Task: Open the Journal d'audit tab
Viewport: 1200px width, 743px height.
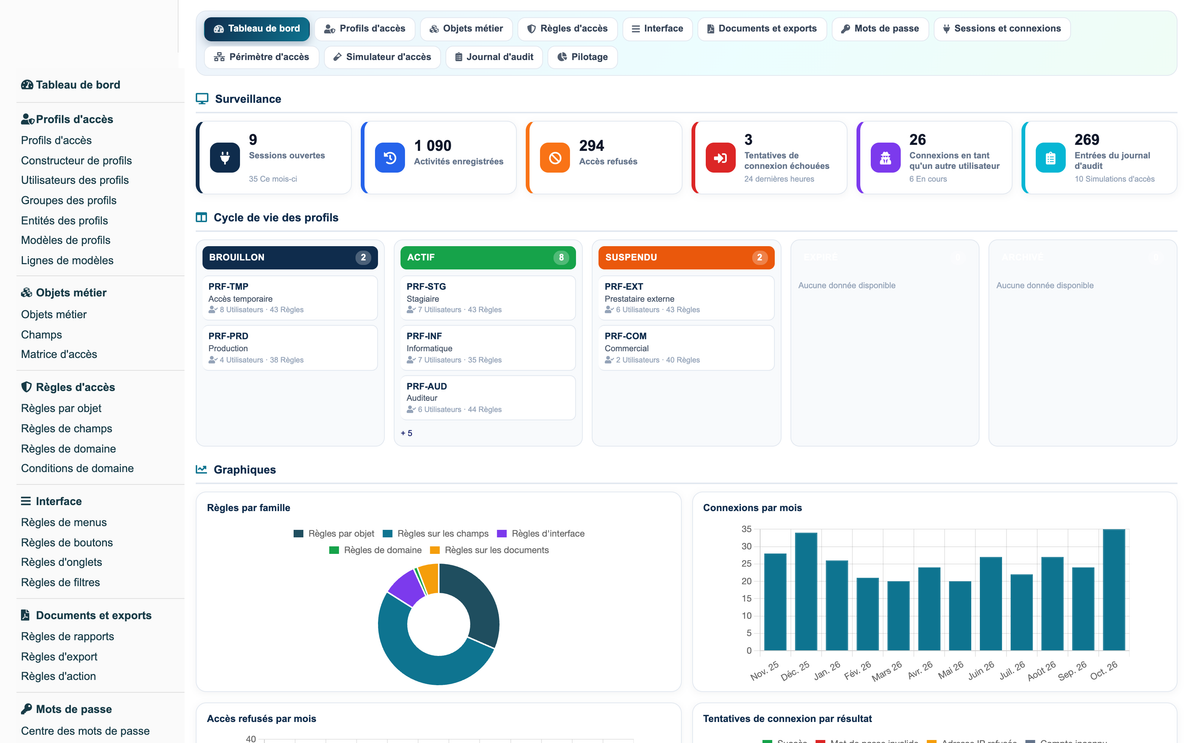Action: tap(494, 57)
